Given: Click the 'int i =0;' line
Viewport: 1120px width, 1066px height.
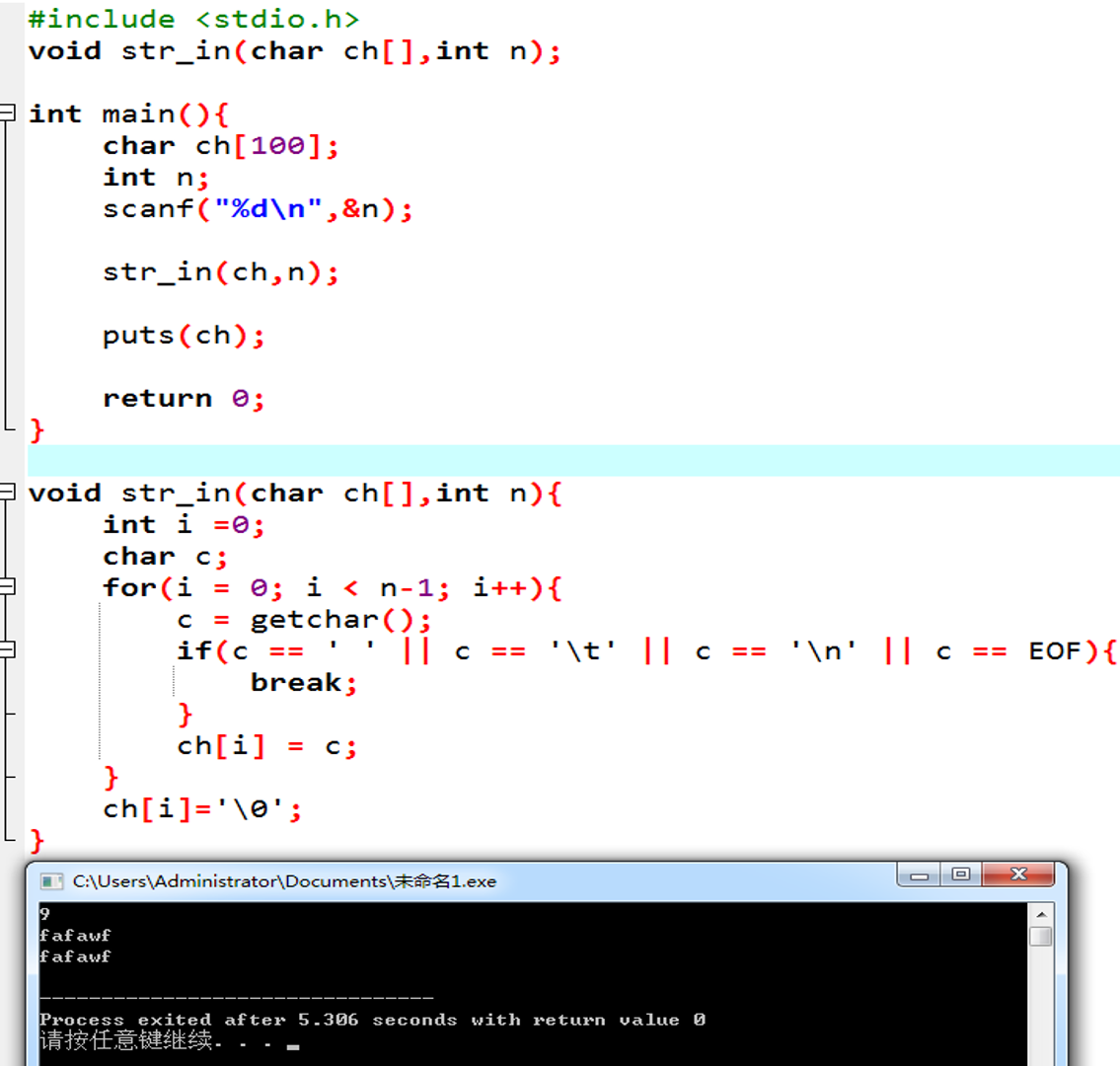Looking at the screenshot, I should pos(184,524).
